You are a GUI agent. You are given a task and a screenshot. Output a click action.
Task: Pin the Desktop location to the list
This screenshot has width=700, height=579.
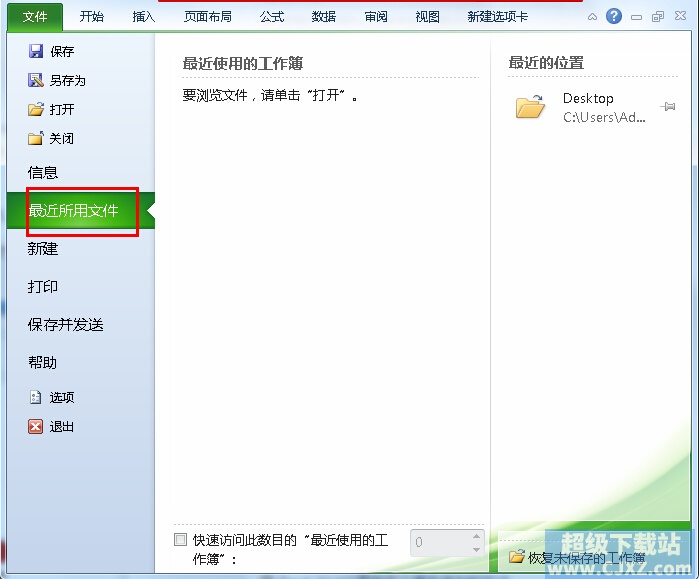(668, 106)
